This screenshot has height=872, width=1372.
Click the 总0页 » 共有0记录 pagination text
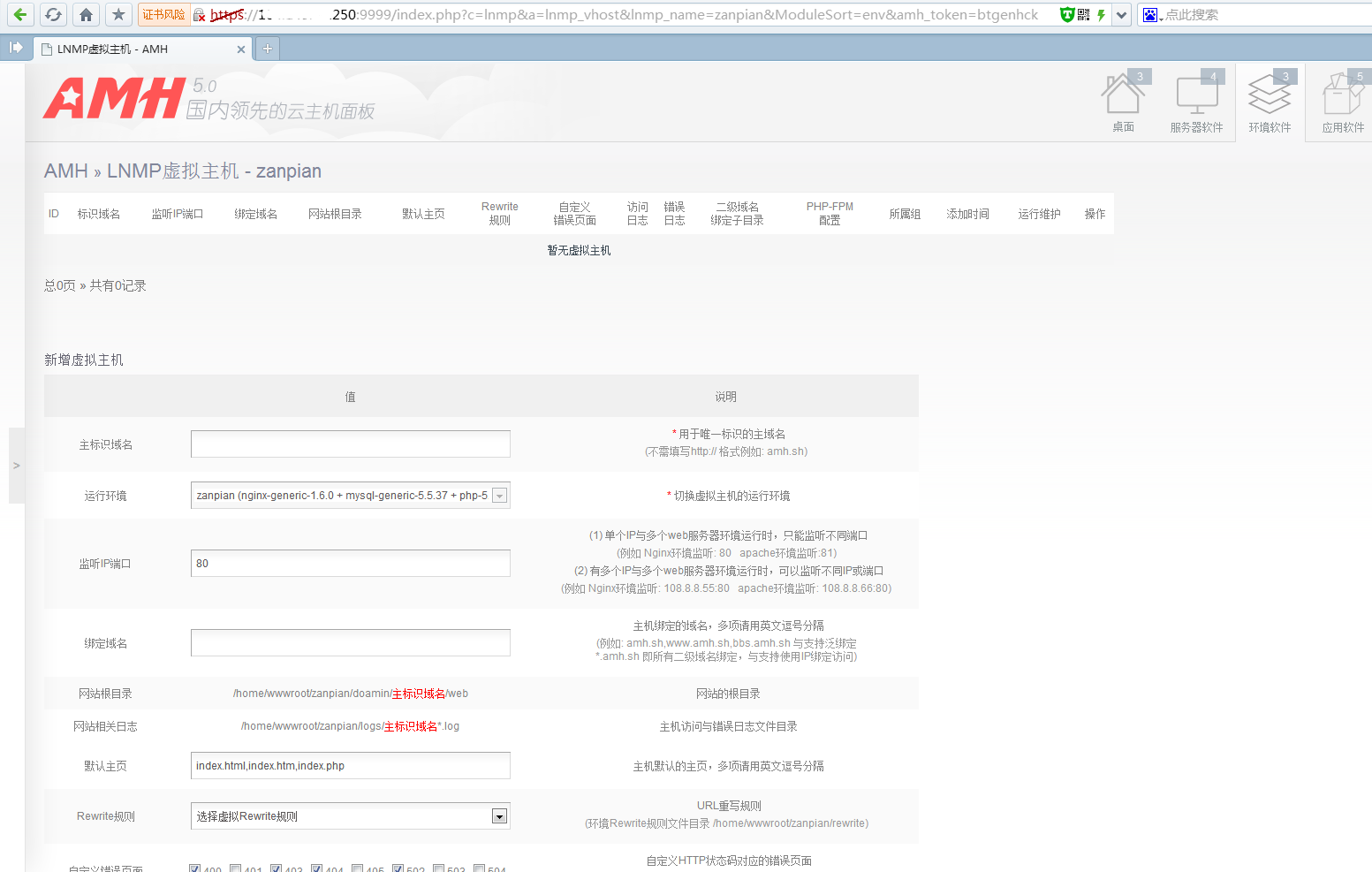click(95, 285)
